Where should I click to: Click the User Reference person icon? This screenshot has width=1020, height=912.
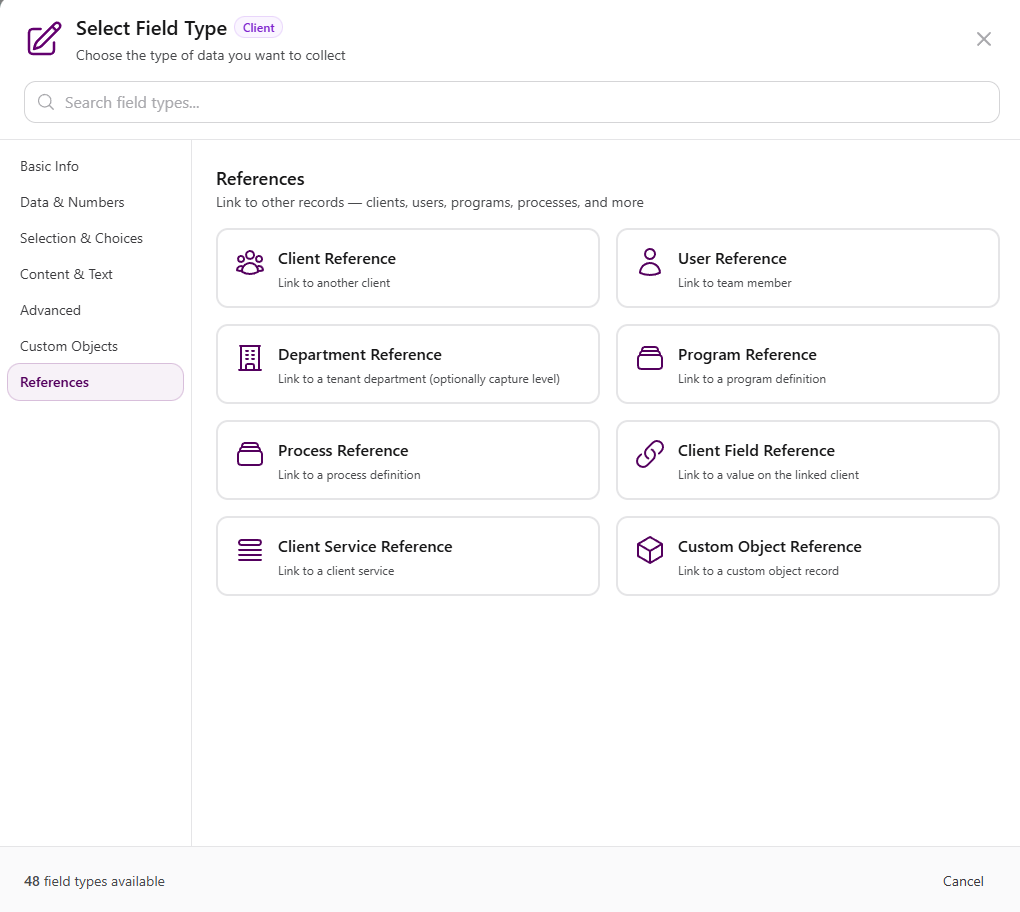649,262
